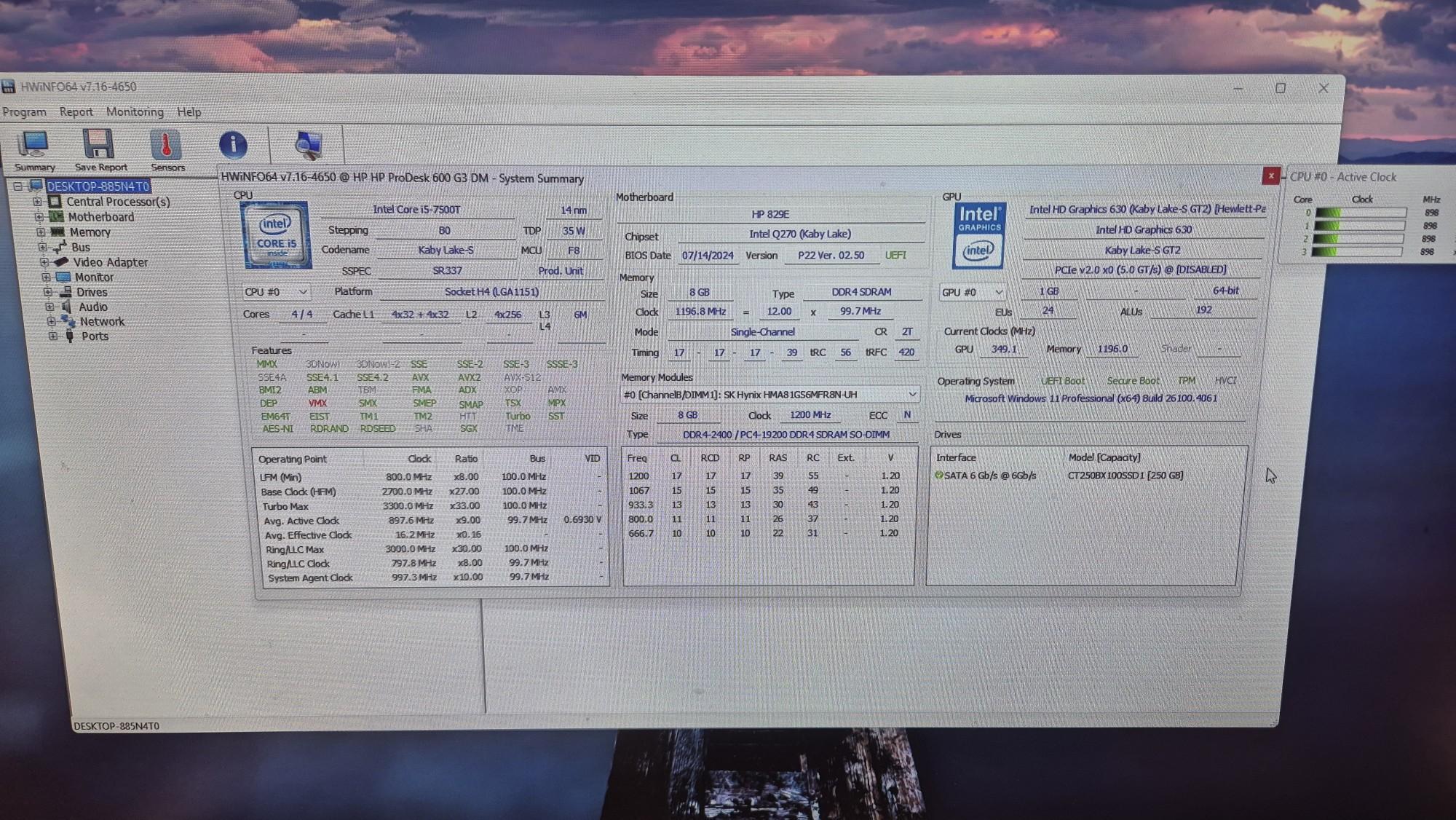
Task: Select the Bus tree item
Action: click(x=81, y=247)
